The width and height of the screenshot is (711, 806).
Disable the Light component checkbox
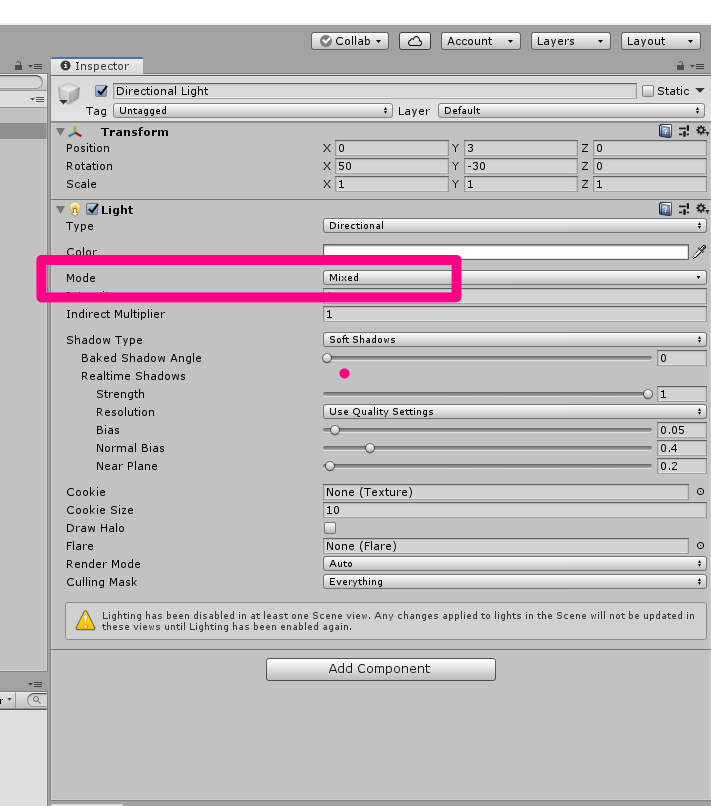pyautogui.click(x=93, y=209)
